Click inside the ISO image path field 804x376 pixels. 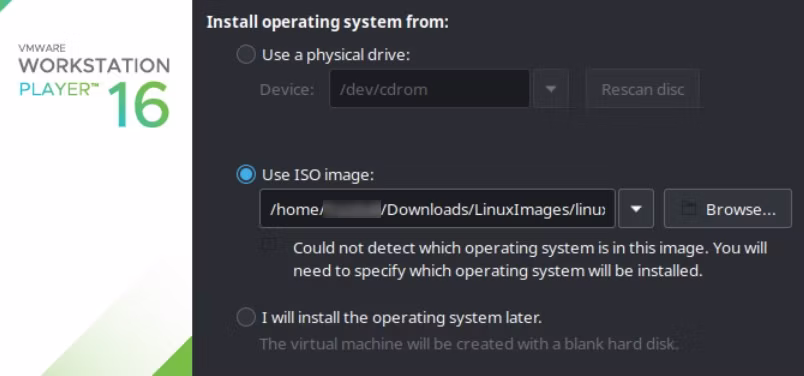(x=437, y=209)
